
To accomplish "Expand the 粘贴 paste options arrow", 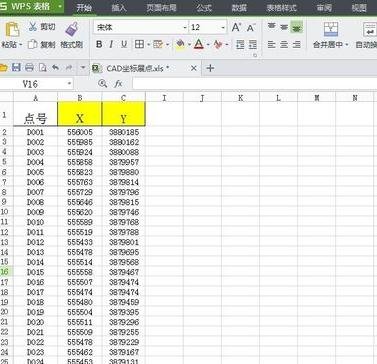I will pyautogui.click(x=21, y=45).
